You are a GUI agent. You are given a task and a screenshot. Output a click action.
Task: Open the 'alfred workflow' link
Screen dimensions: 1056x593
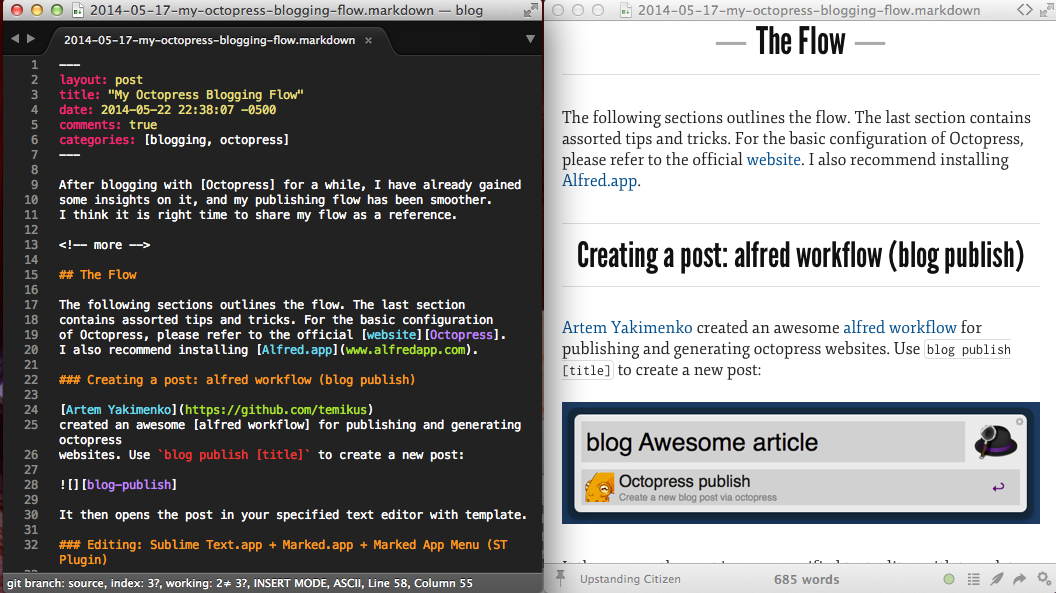(900, 327)
